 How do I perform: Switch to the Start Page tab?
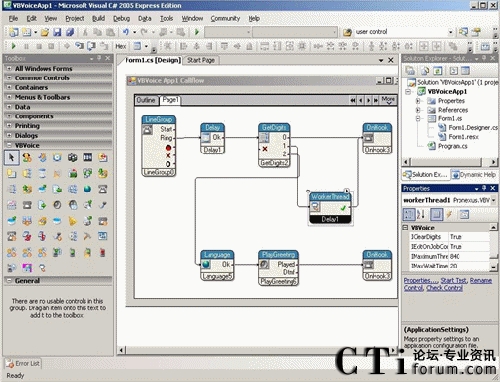click(201, 60)
